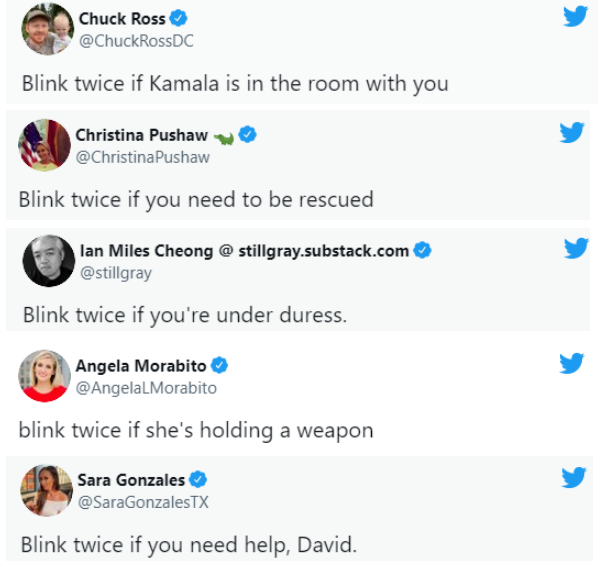The width and height of the screenshot is (610, 565).
Task: Open Angela Morabito's profile photo
Action: point(44,375)
